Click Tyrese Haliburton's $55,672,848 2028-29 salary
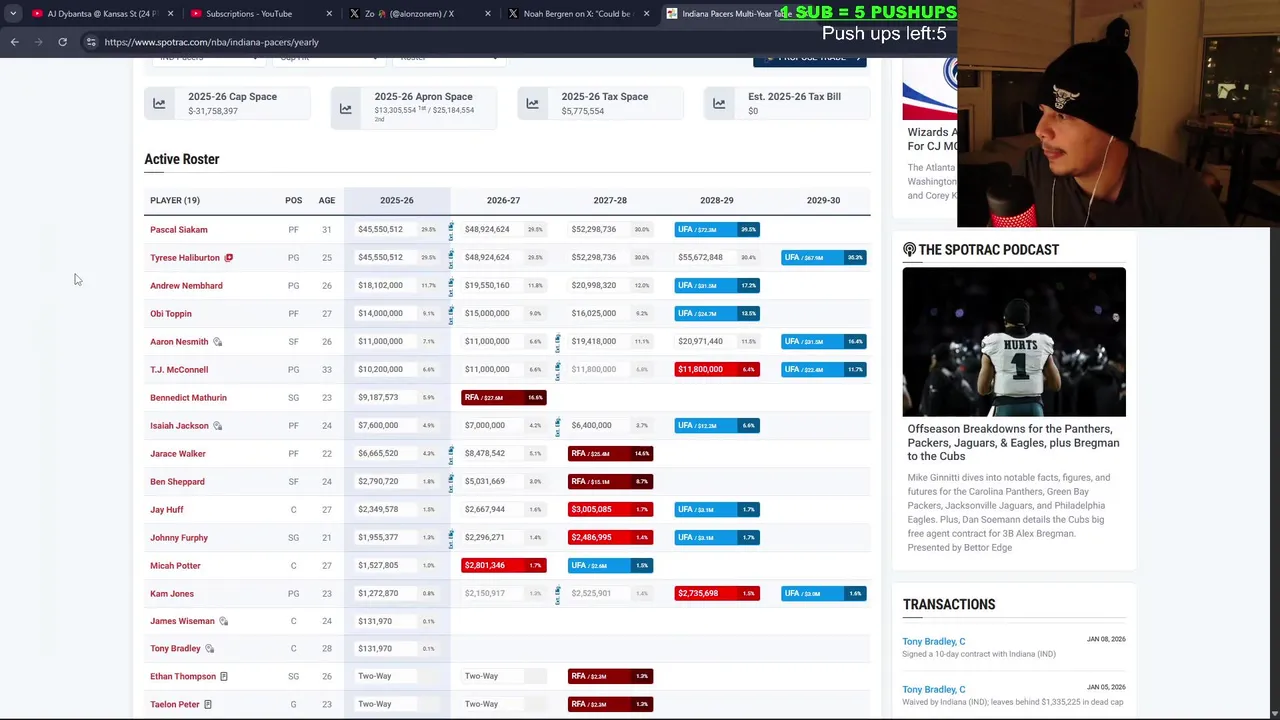Screen dimensions: 1280x720 [700, 258]
